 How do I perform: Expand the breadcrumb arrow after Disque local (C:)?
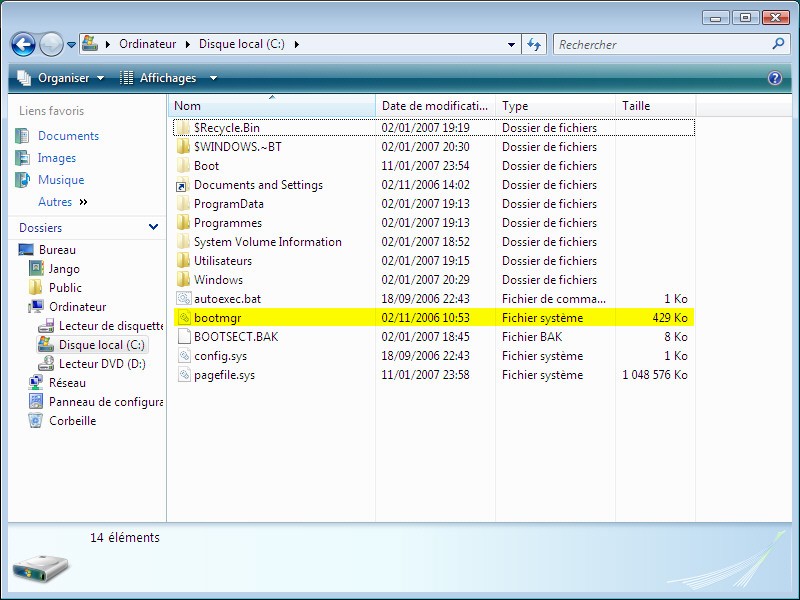click(296, 44)
